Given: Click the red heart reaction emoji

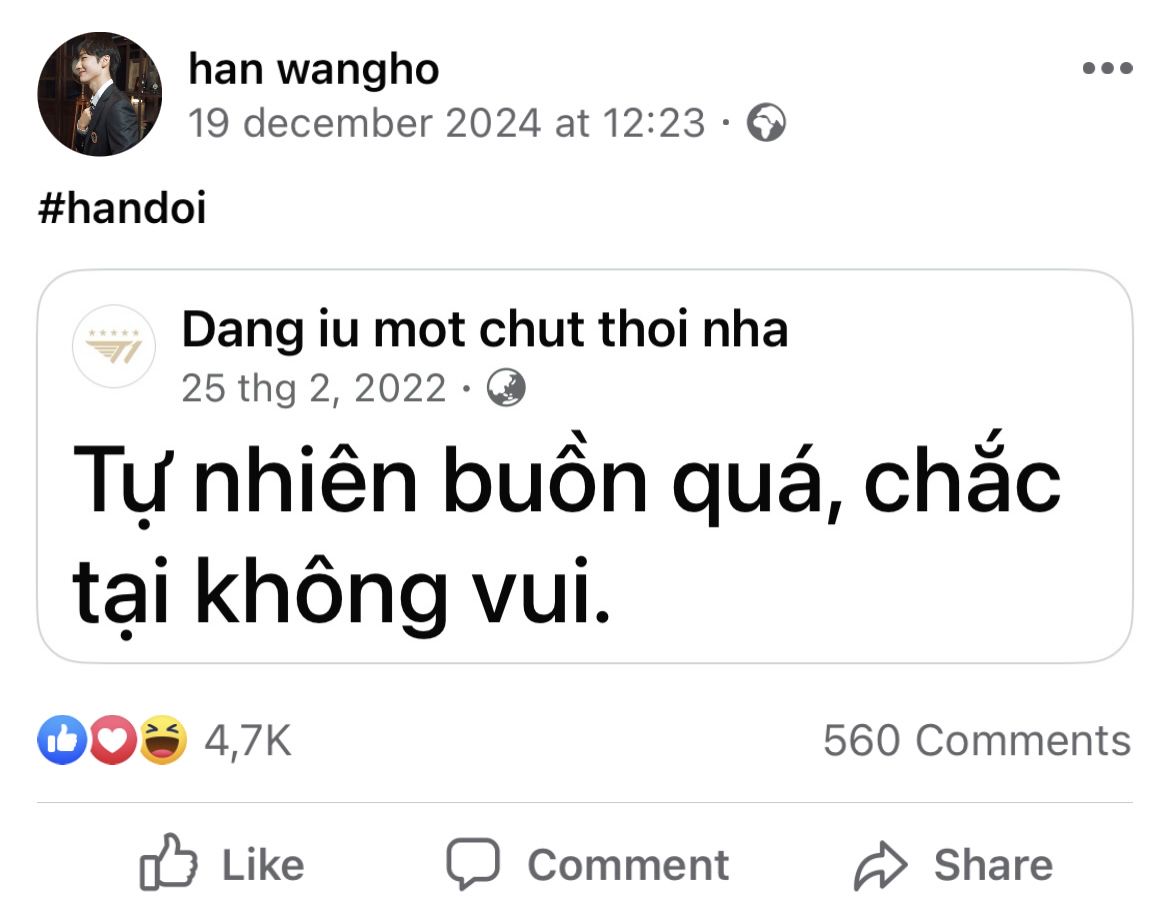Looking at the screenshot, I should [x=113, y=739].
